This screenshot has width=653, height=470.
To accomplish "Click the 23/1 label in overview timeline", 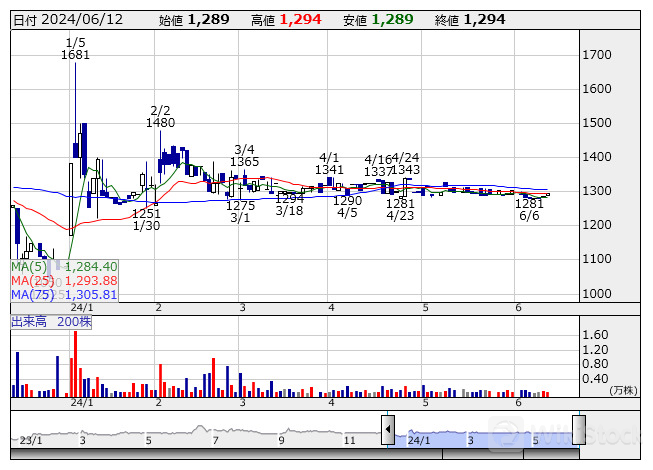I will [31, 440].
